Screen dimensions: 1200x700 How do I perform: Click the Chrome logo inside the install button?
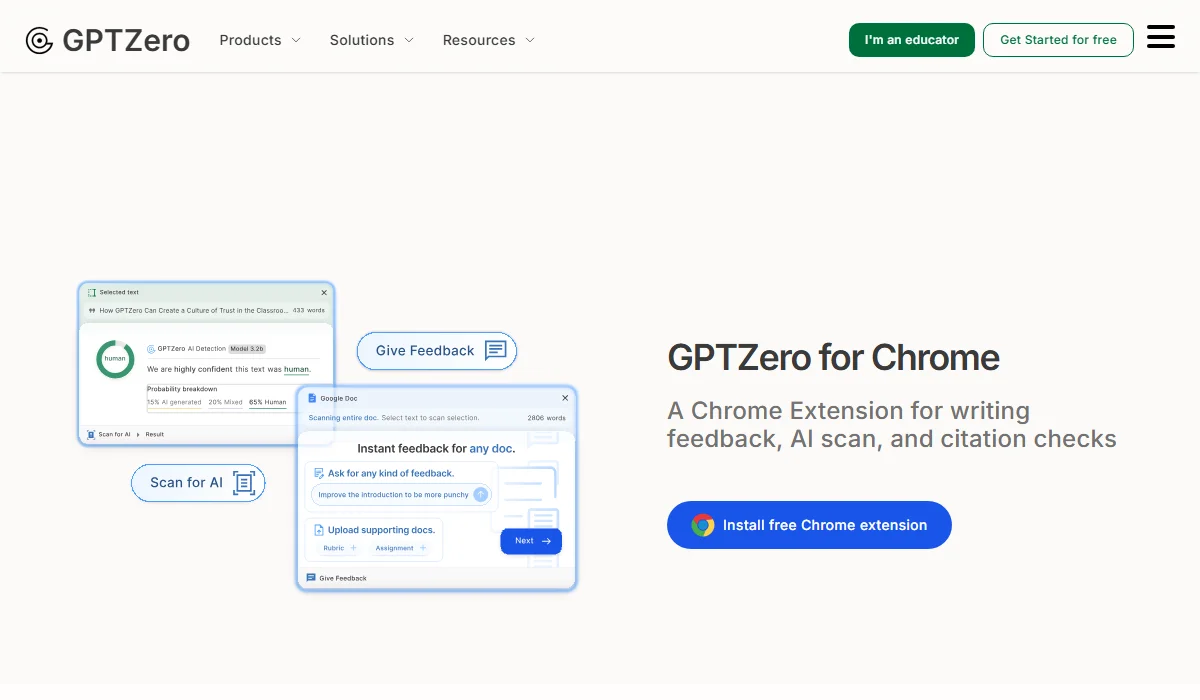point(703,524)
